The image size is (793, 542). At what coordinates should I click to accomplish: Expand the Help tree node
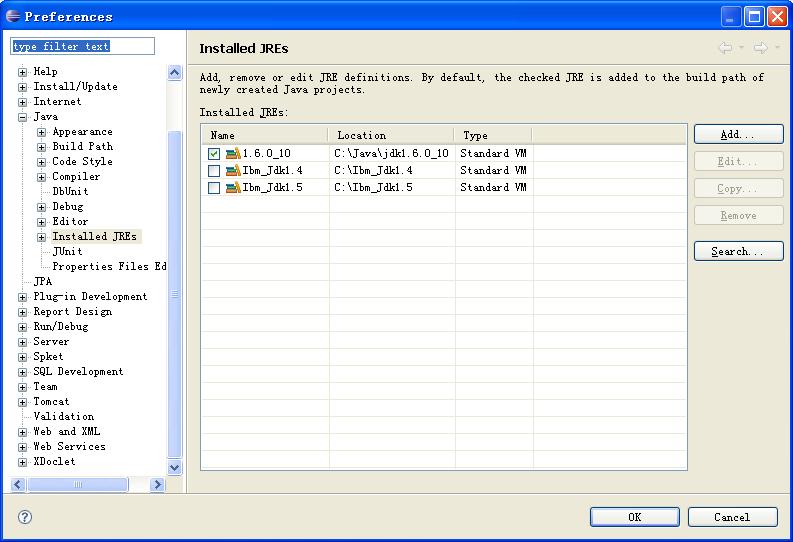click(x=22, y=72)
